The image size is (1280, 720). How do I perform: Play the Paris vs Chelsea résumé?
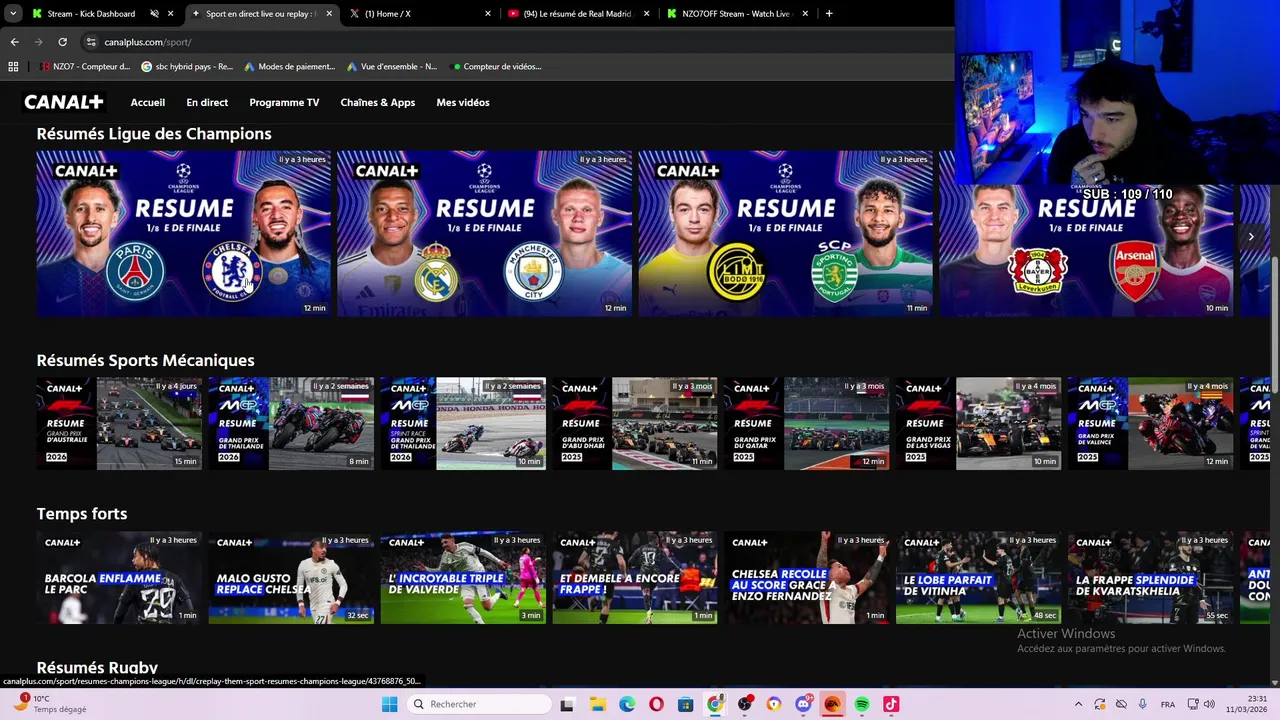click(184, 233)
